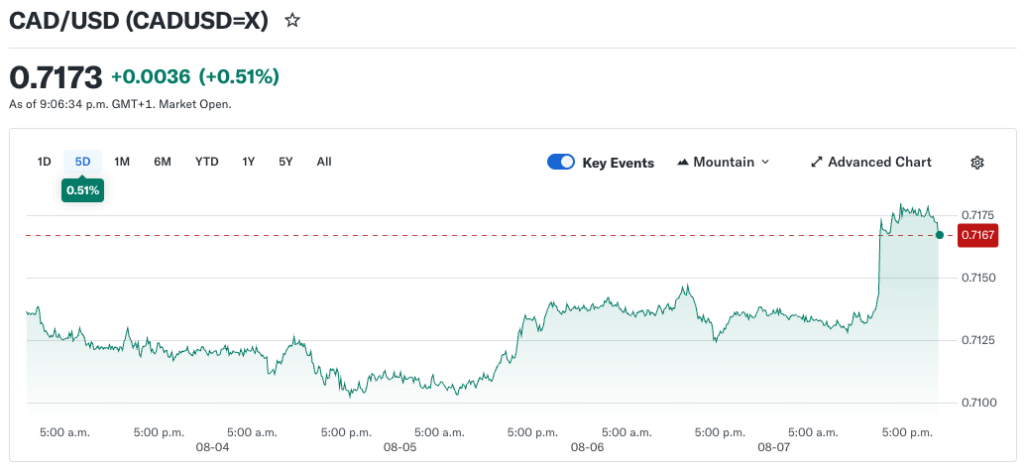Click the 08-06 date label

click(587, 447)
